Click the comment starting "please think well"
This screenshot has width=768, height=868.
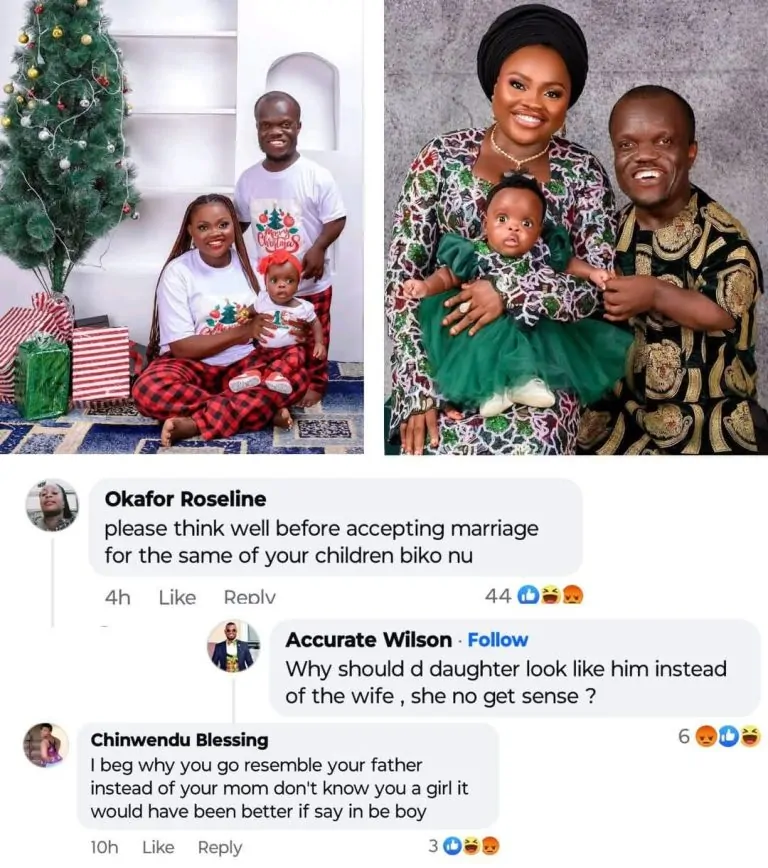coord(321,540)
